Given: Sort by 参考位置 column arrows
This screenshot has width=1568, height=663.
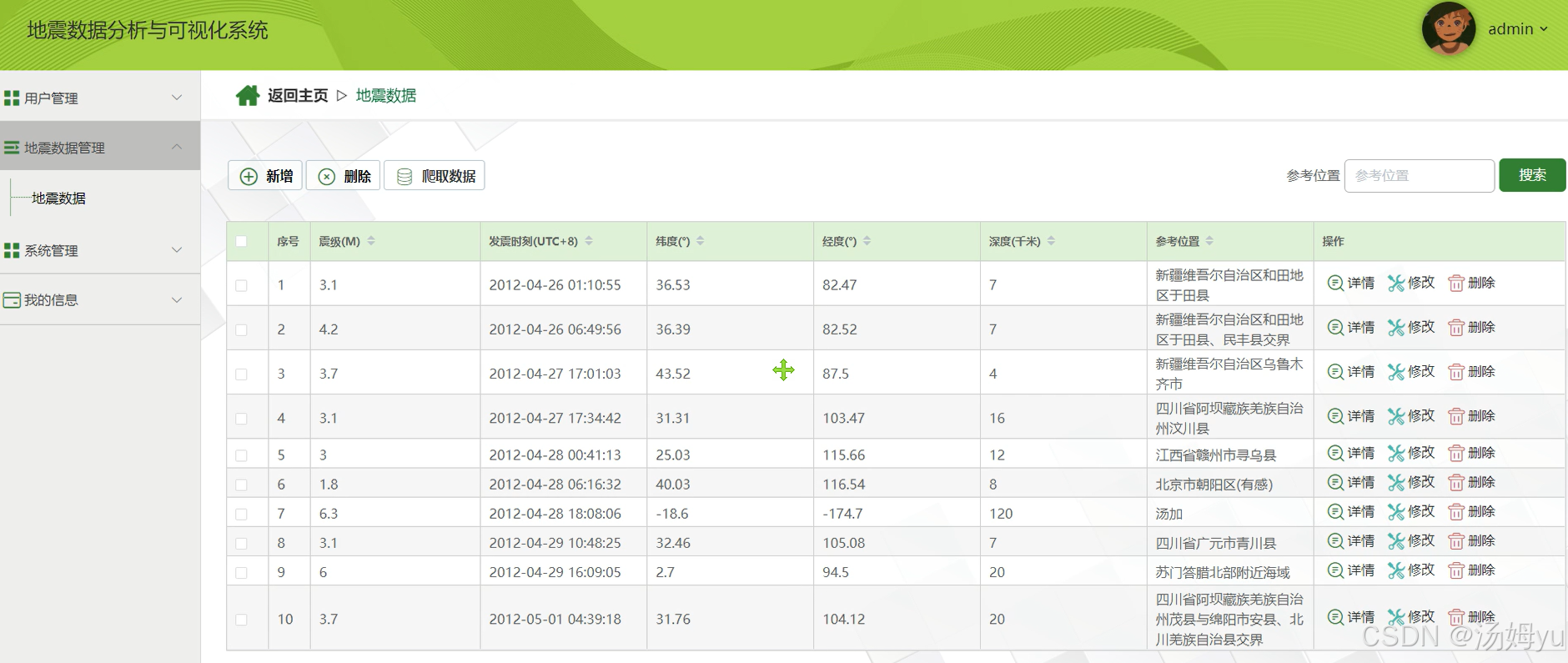Looking at the screenshot, I should click(1209, 241).
